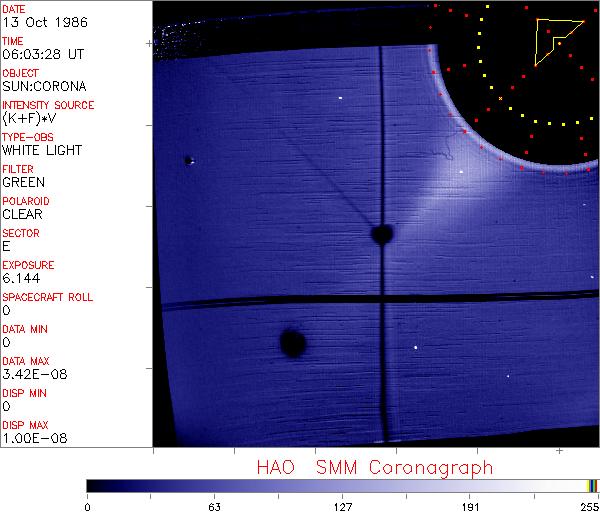The width and height of the screenshot is (600, 512).
Task: Click the dark blob on the vertical line
Action: [x=381, y=234]
